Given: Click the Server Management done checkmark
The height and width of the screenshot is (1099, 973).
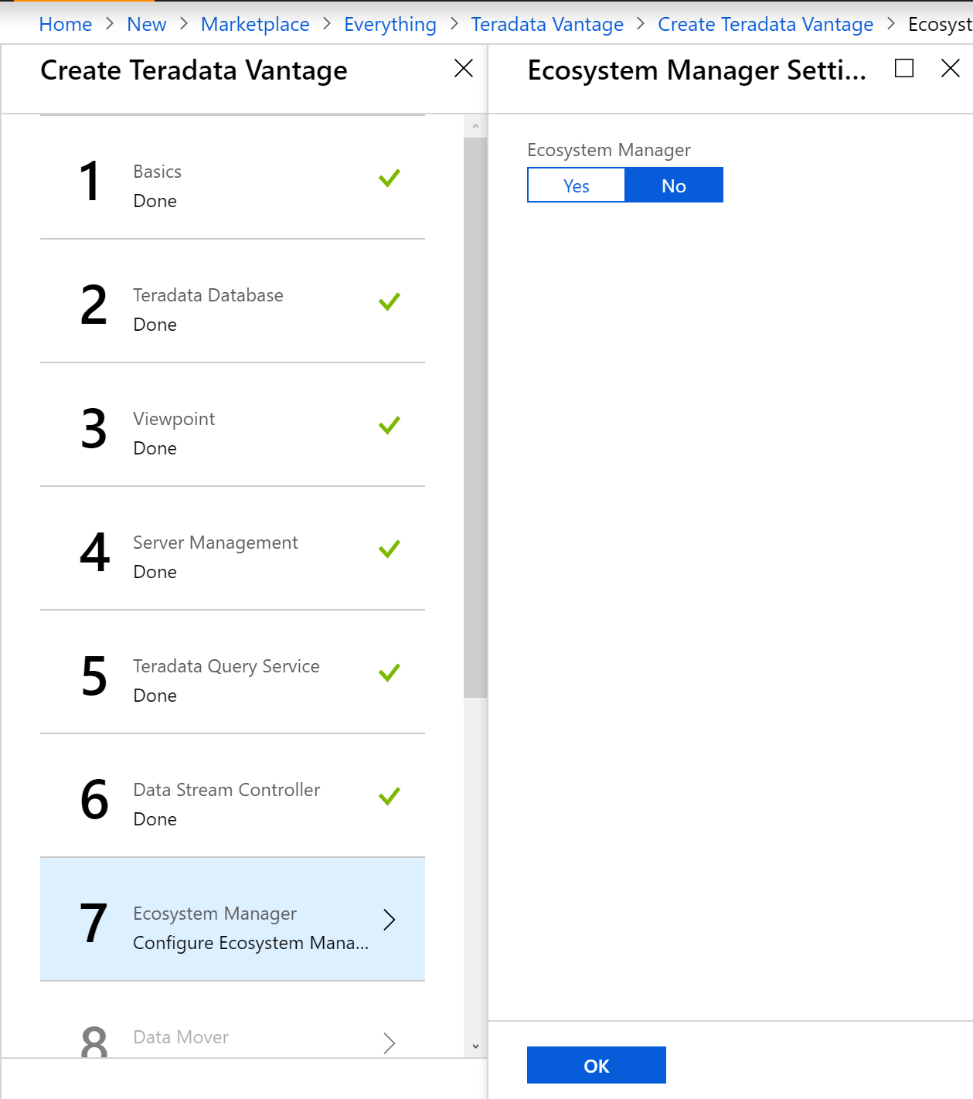Looking at the screenshot, I should tap(389, 548).
